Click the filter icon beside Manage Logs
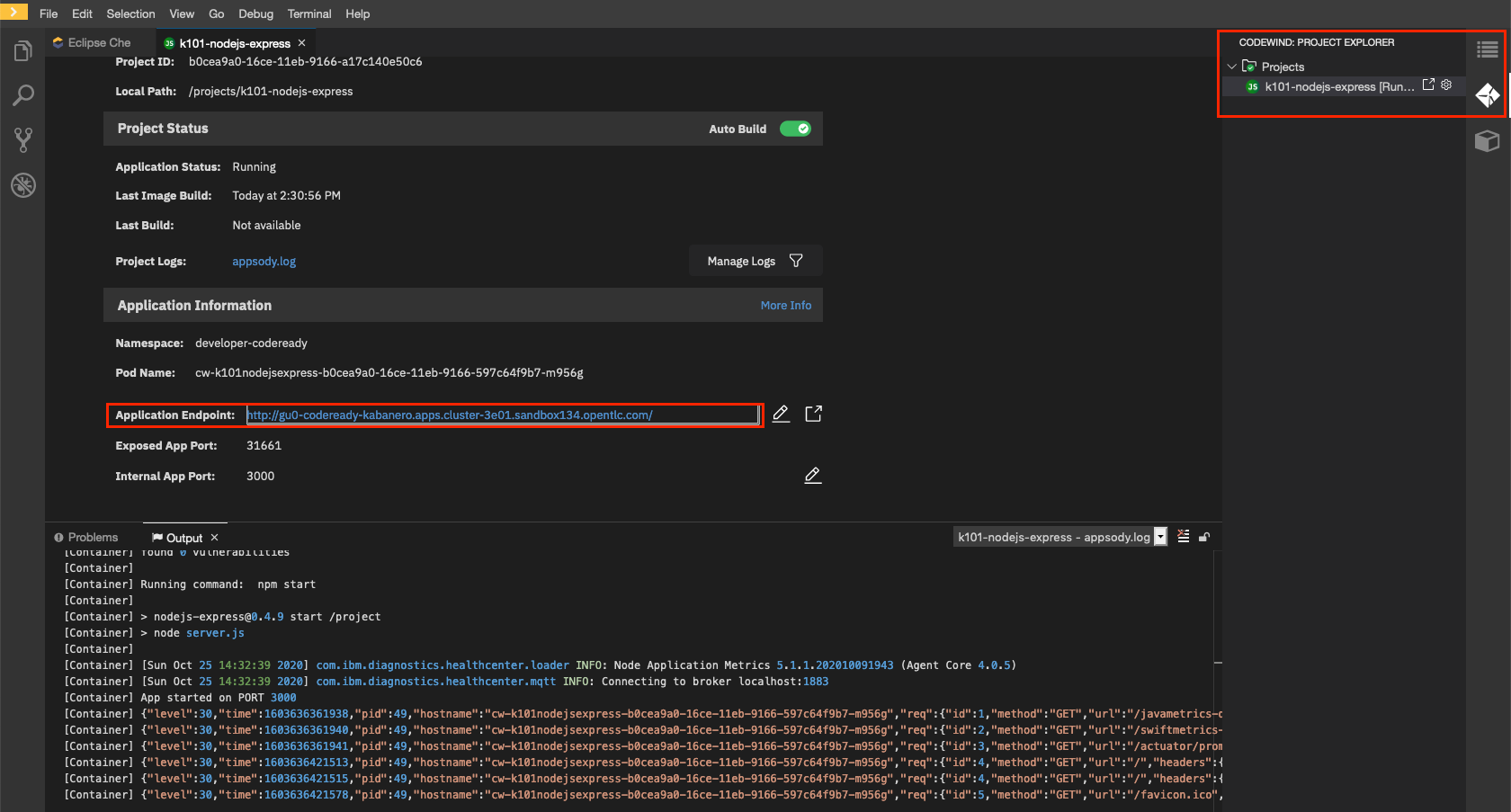1511x812 pixels. point(796,261)
